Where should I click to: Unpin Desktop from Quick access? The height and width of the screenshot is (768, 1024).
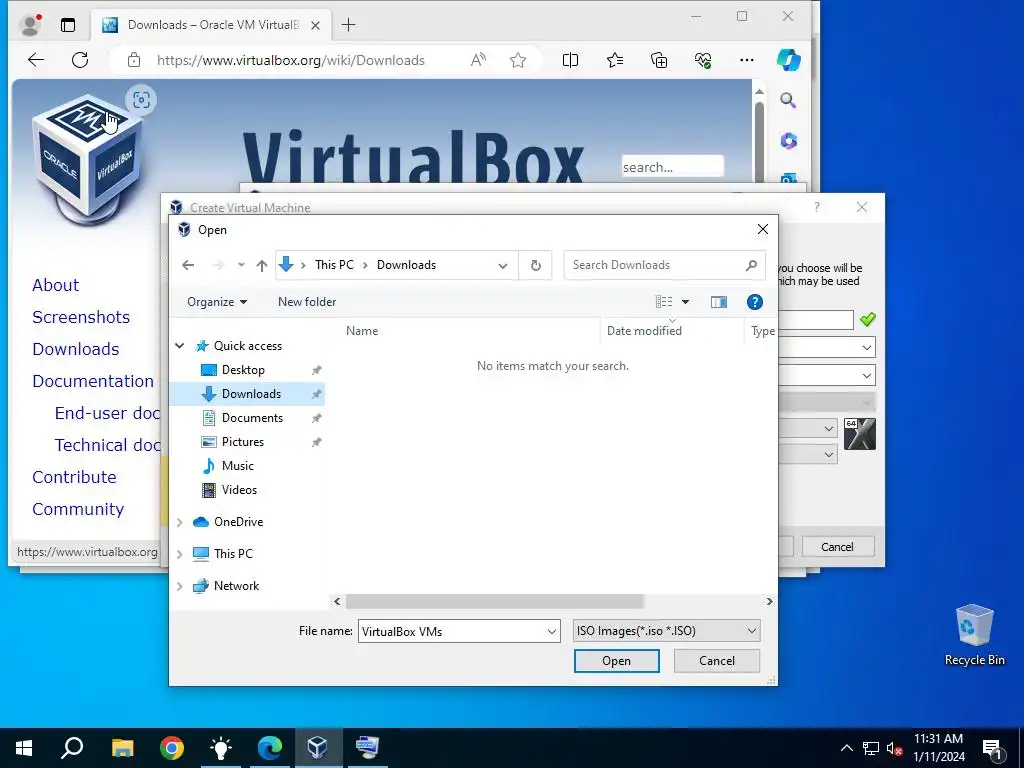316,370
